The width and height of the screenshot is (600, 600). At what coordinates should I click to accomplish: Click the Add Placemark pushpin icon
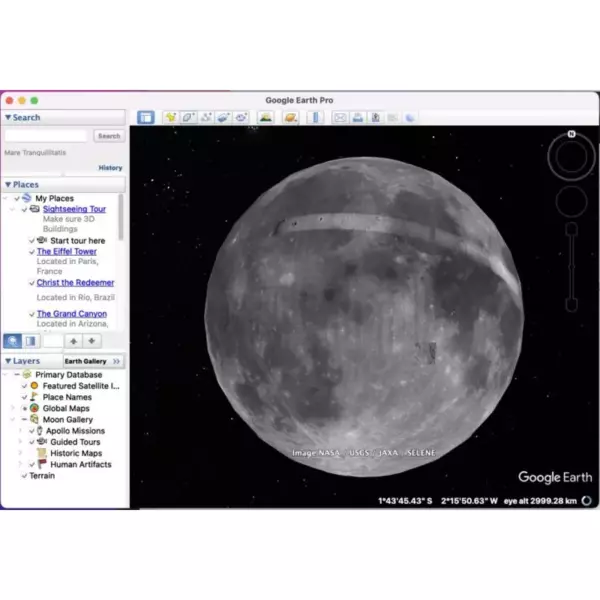point(171,117)
